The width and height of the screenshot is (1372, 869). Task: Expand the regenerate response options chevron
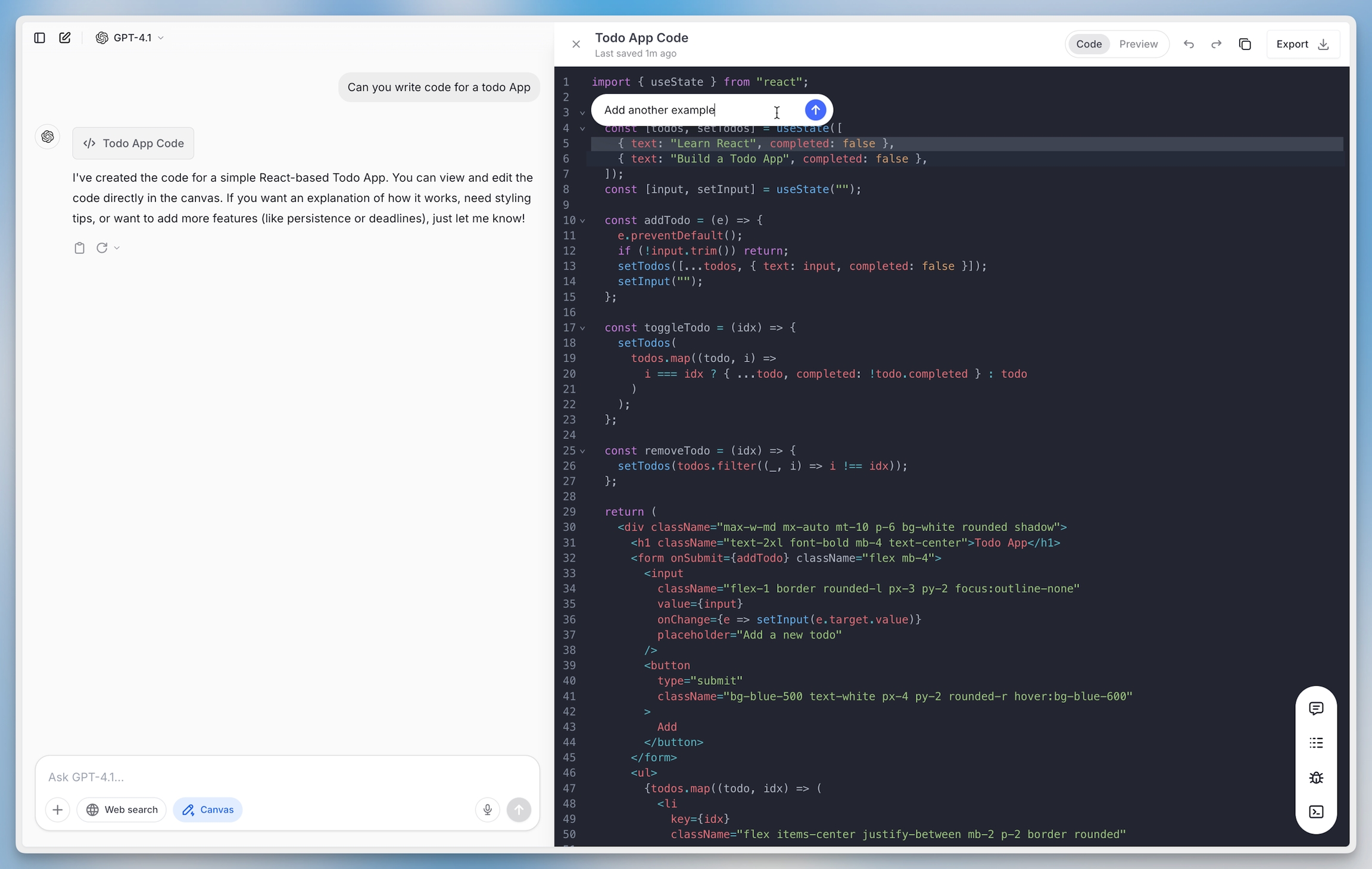[117, 248]
